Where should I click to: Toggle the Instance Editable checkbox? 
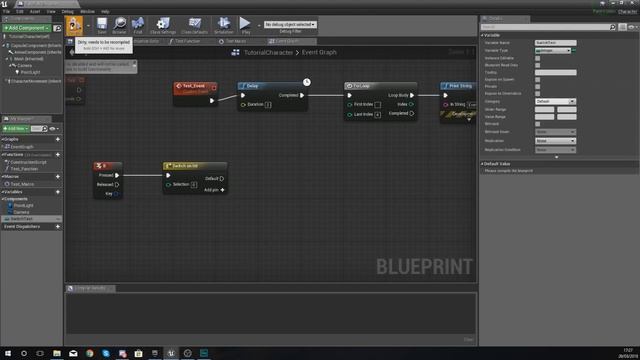pos(538,58)
